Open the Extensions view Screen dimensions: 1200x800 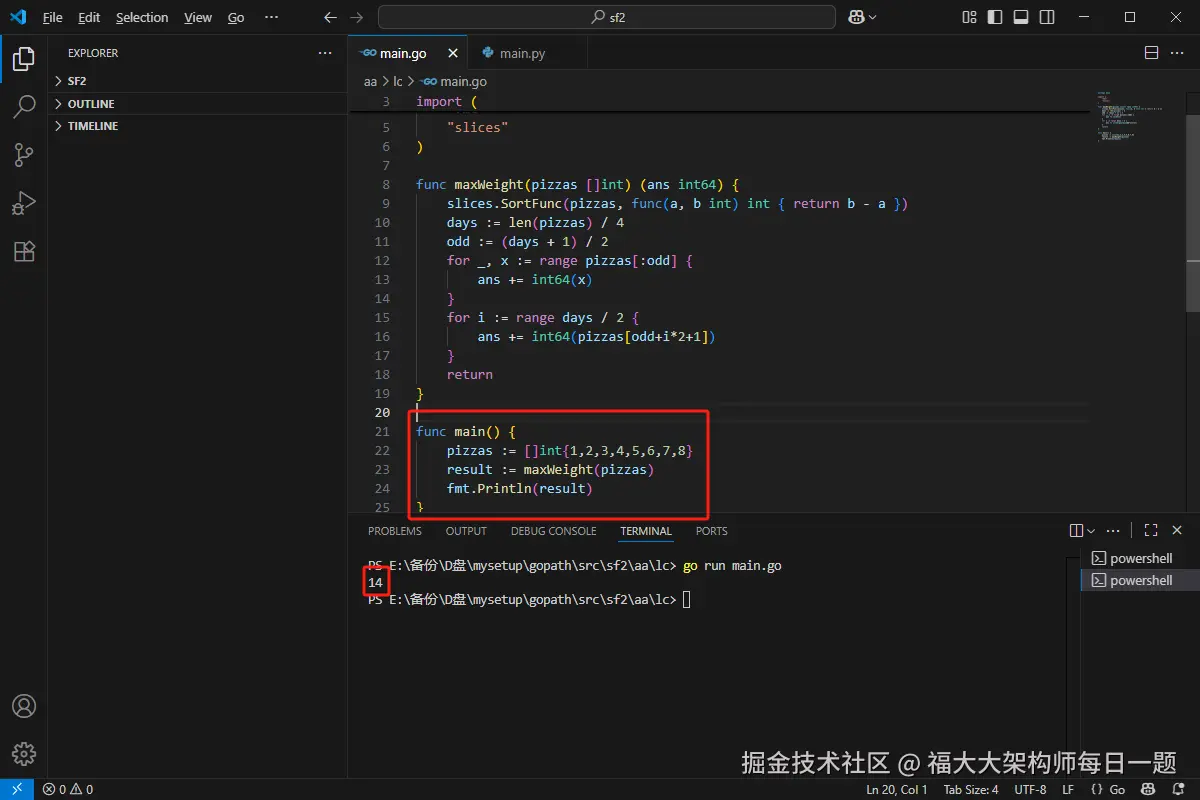pyautogui.click(x=24, y=251)
